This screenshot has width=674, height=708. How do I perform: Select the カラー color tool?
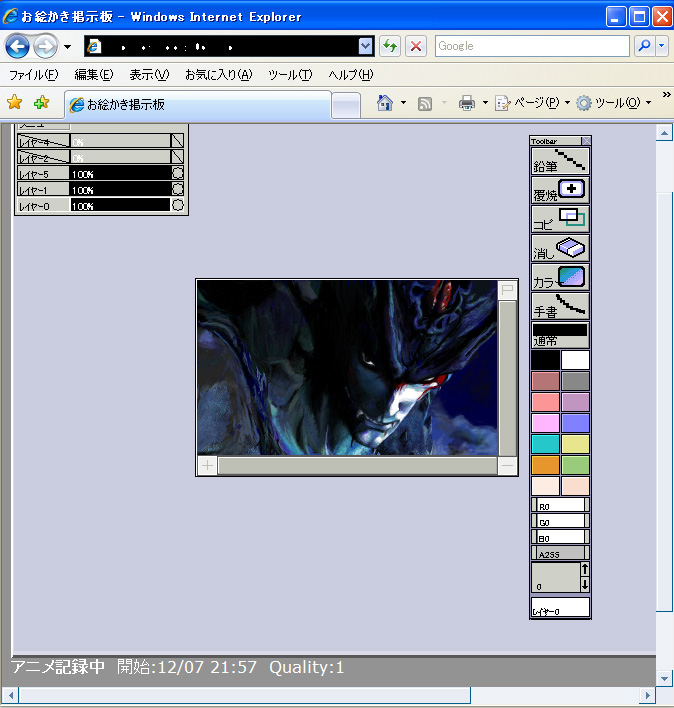pos(560,277)
